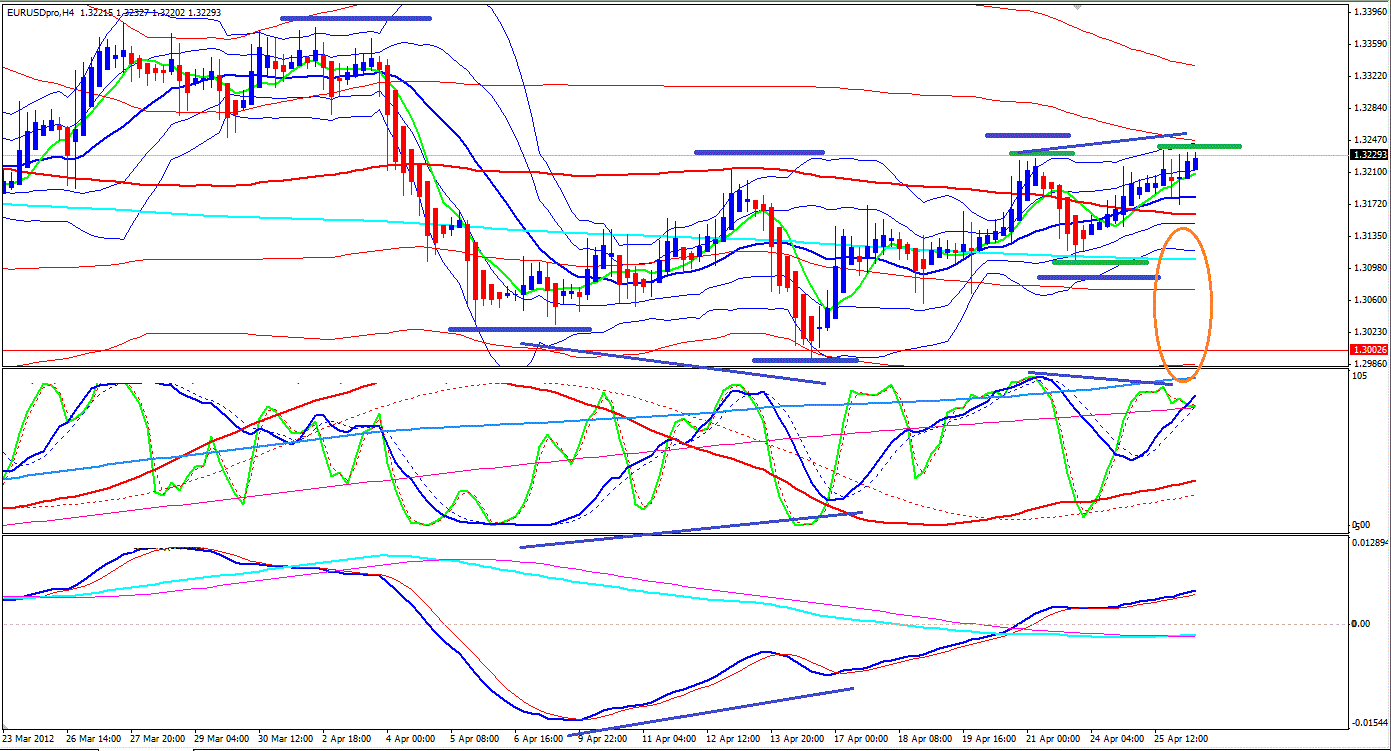The height and width of the screenshot is (751, 1391).
Task: Click the 13 Apr 20:00 time label
Action: pos(798,738)
